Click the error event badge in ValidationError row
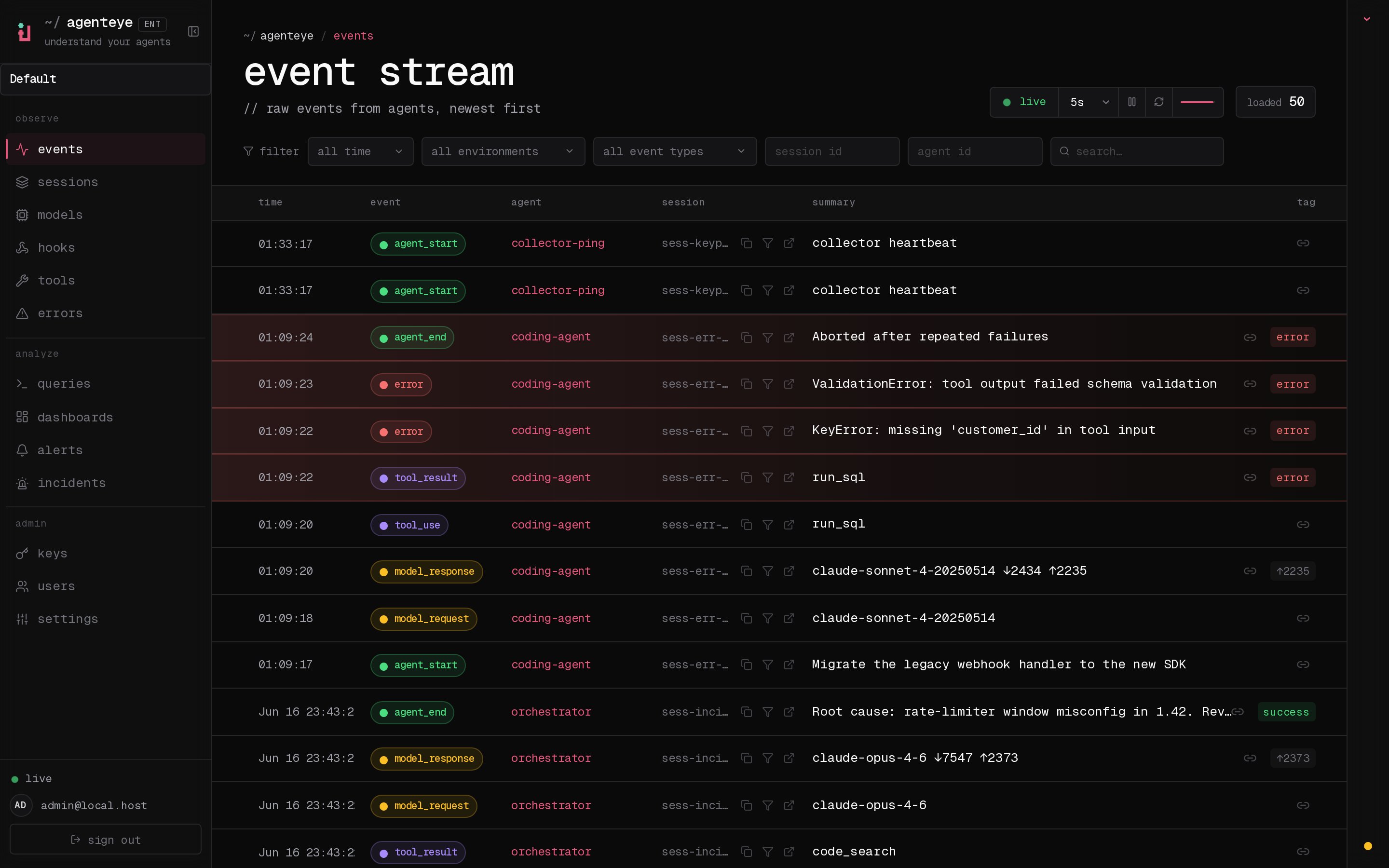The height and width of the screenshot is (868, 1389). pyautogui.click(x=401, y=385)
